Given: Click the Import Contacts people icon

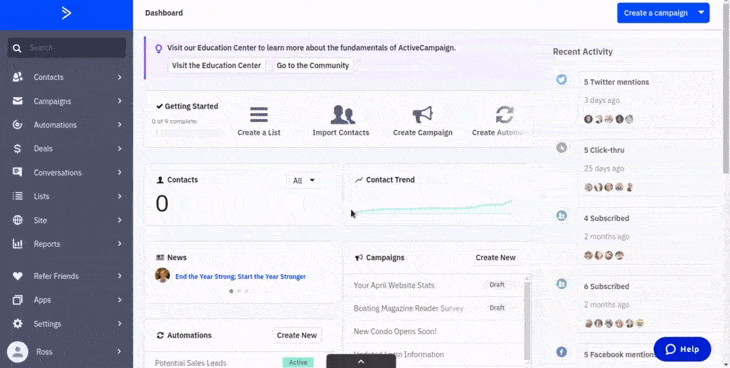Looking at the screenshot, I should pyautogui.click(x=343, y=115).
